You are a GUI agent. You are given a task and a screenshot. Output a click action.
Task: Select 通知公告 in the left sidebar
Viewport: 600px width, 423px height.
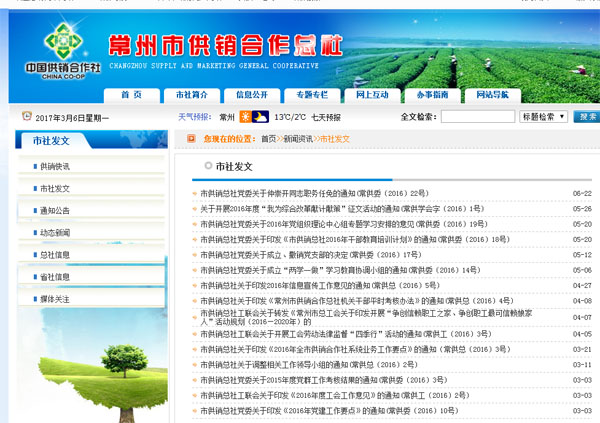pos(55,211)
